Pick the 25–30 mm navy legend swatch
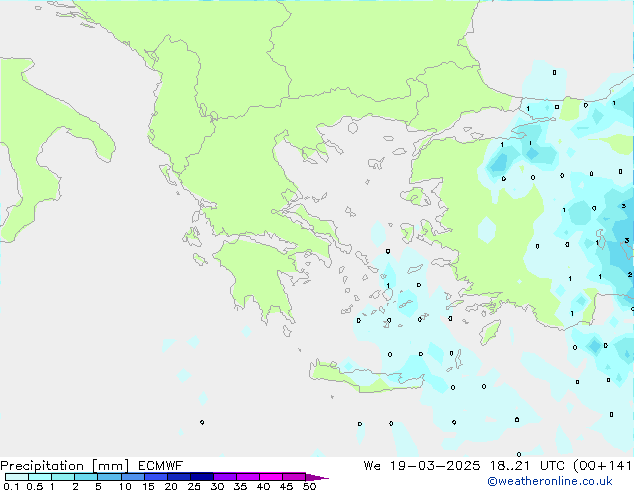This screenshot has width=634, height=490. point(202,477)
